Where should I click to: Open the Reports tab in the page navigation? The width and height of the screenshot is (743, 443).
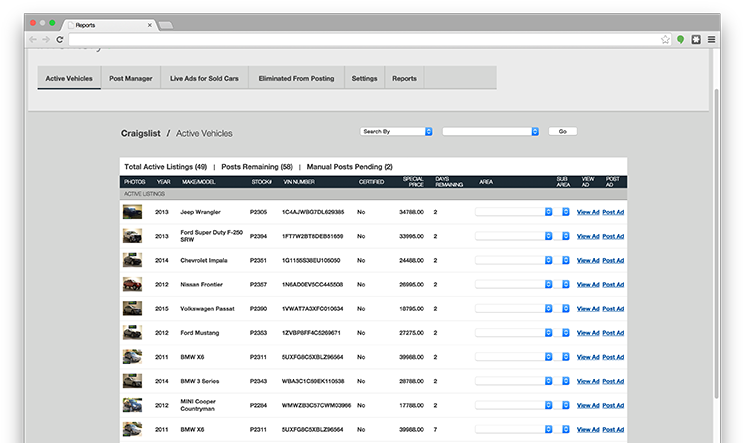[x=404, y=78]
